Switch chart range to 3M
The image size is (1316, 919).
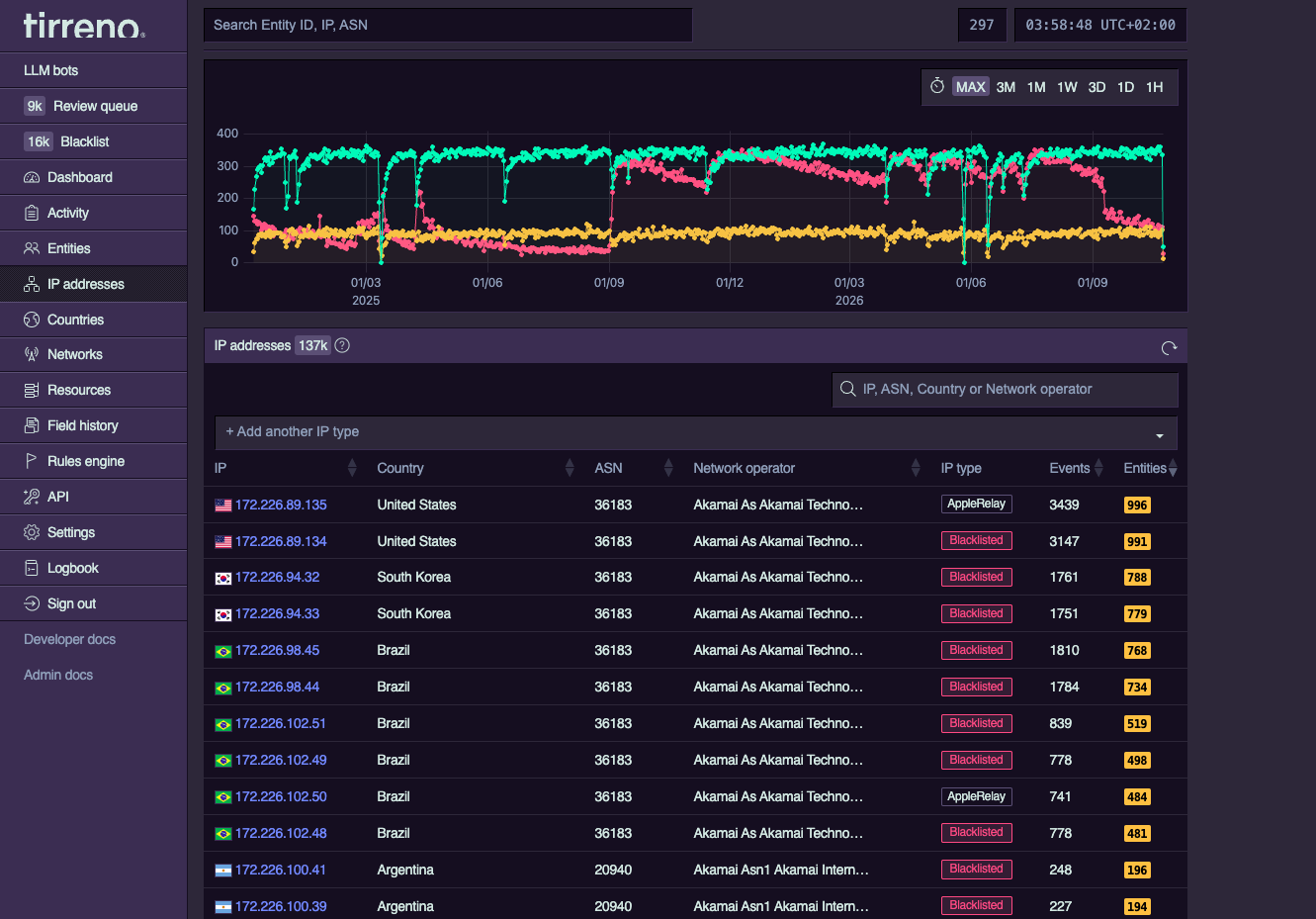1006,87
